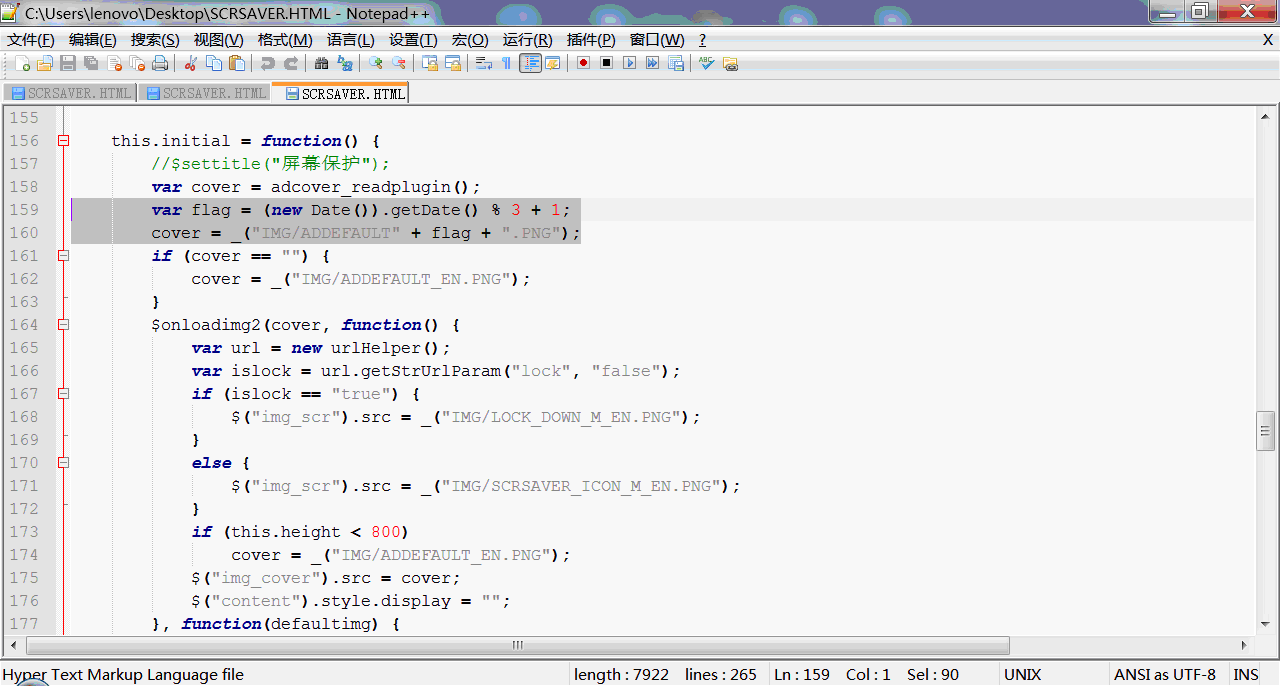The width and height of the screenshot is (1280, 686).
Task: Collapse the fold marker at line 156
Action: (63, 141)
